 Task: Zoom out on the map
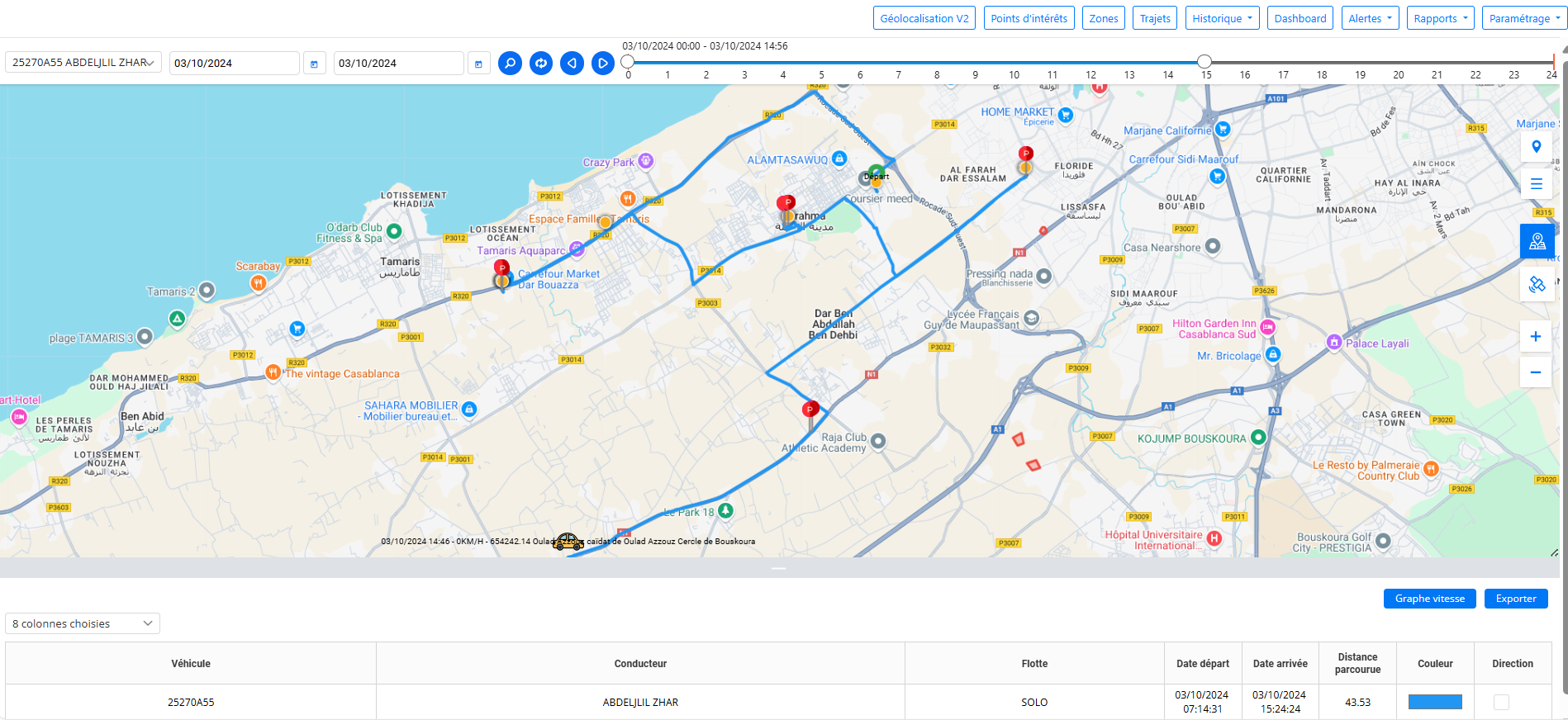pos(1536,372)
